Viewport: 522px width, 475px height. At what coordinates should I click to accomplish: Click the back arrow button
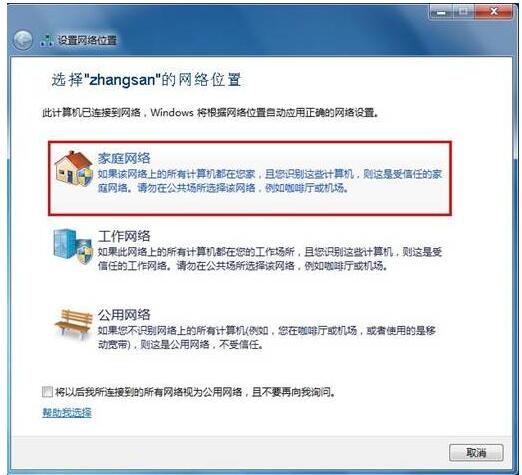click(23, 40)
